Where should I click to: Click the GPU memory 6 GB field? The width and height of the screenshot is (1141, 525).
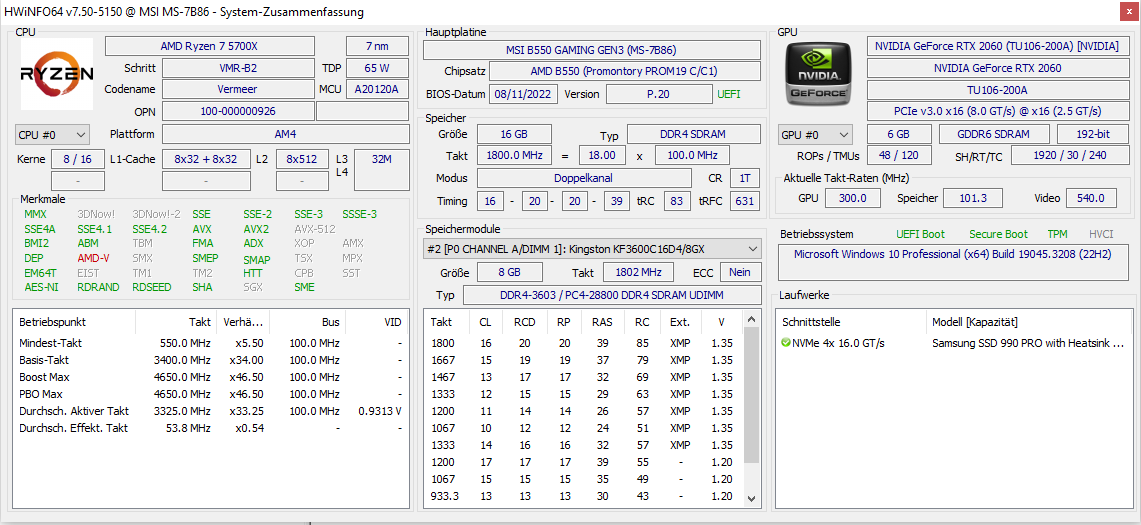pyautogui.click(x=899, y=135)
